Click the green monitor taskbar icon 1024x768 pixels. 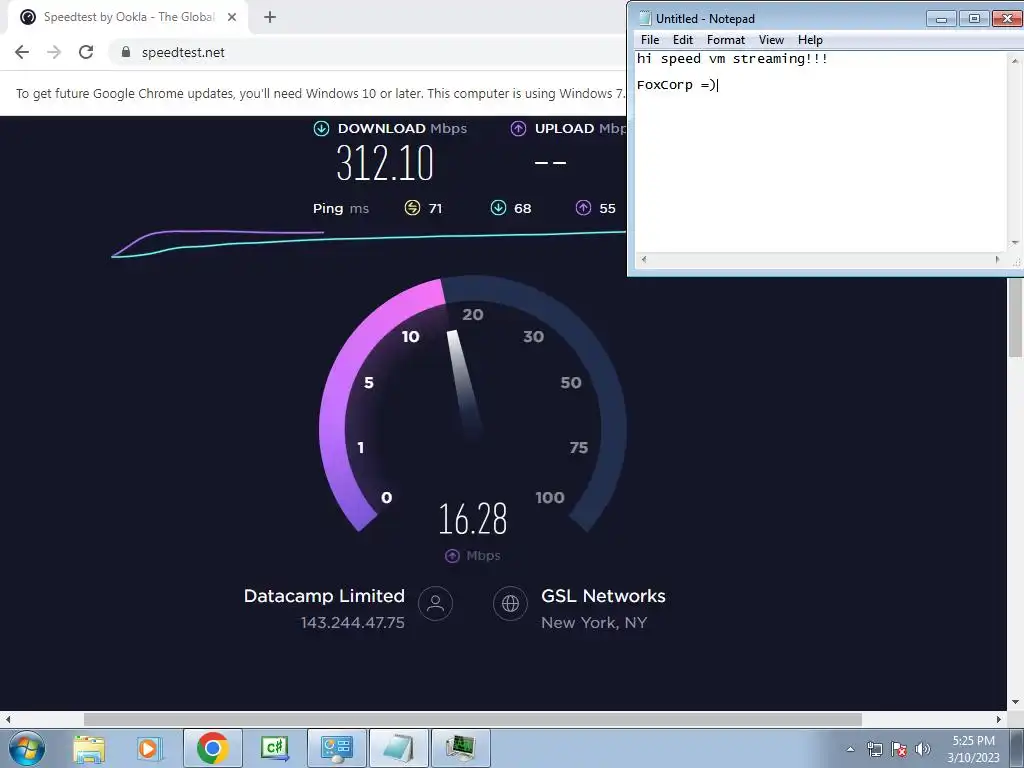pyautogui.click(x=461, y=748)
